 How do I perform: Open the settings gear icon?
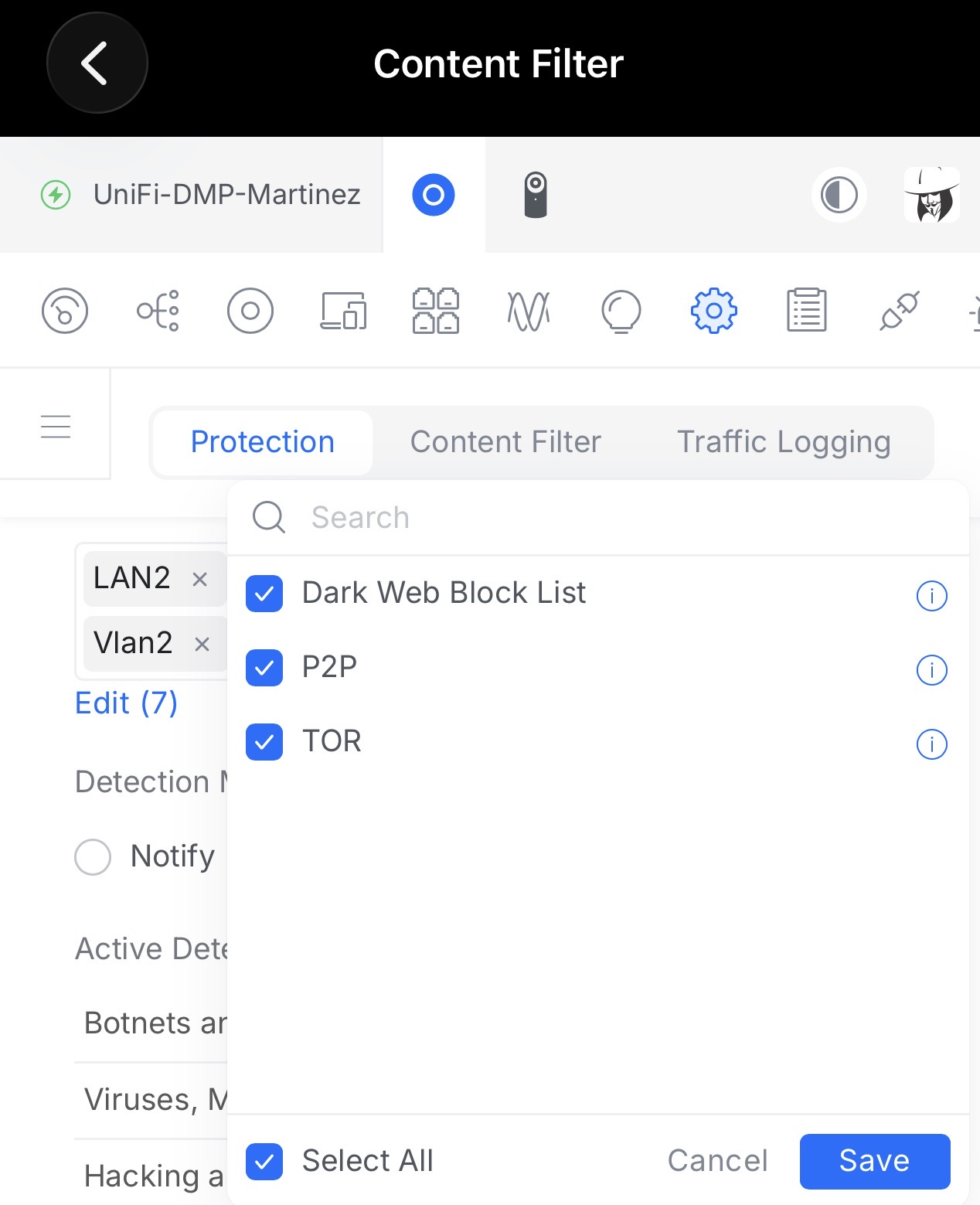[x=713, y=311]
